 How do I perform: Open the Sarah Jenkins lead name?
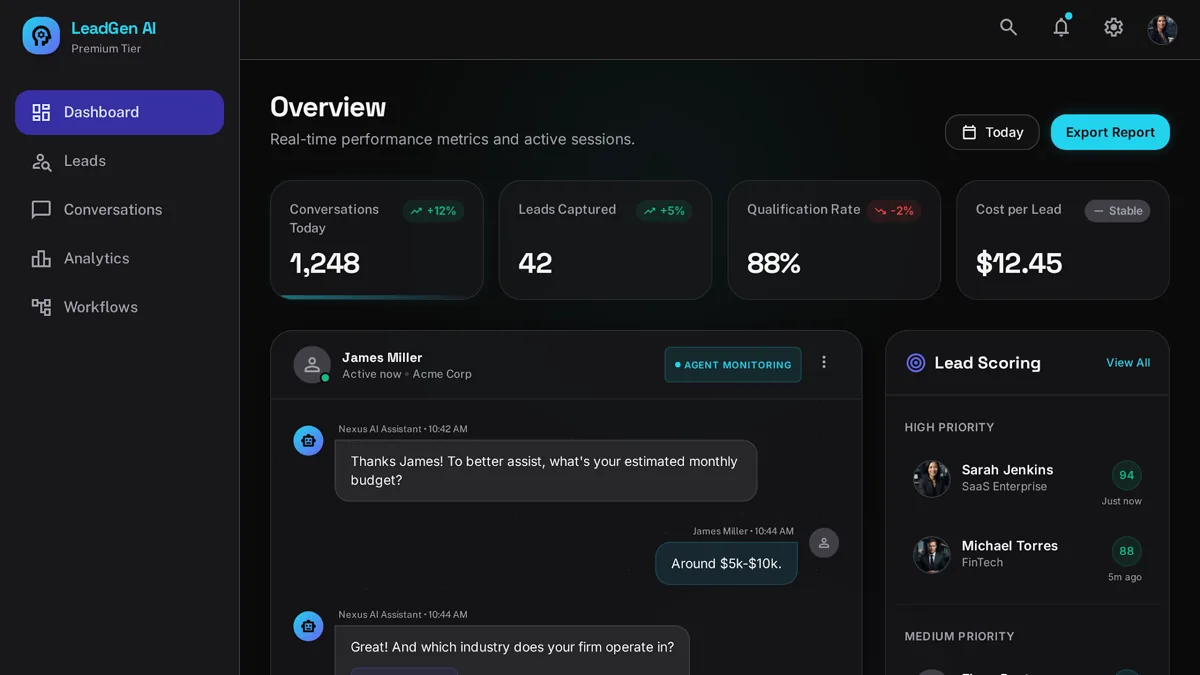(x=1007, y=470)
